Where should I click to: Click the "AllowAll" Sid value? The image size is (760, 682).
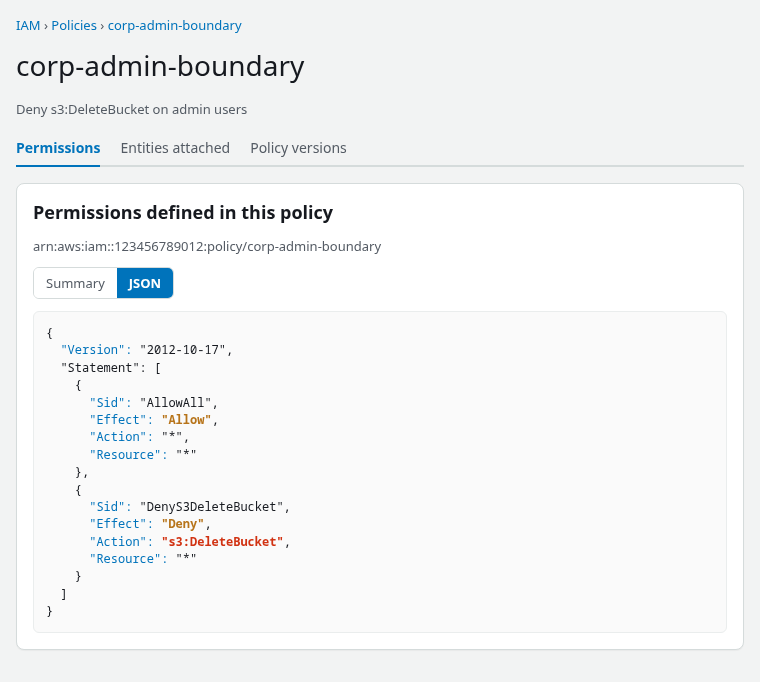pyautogui.click(x=175, y=403)
